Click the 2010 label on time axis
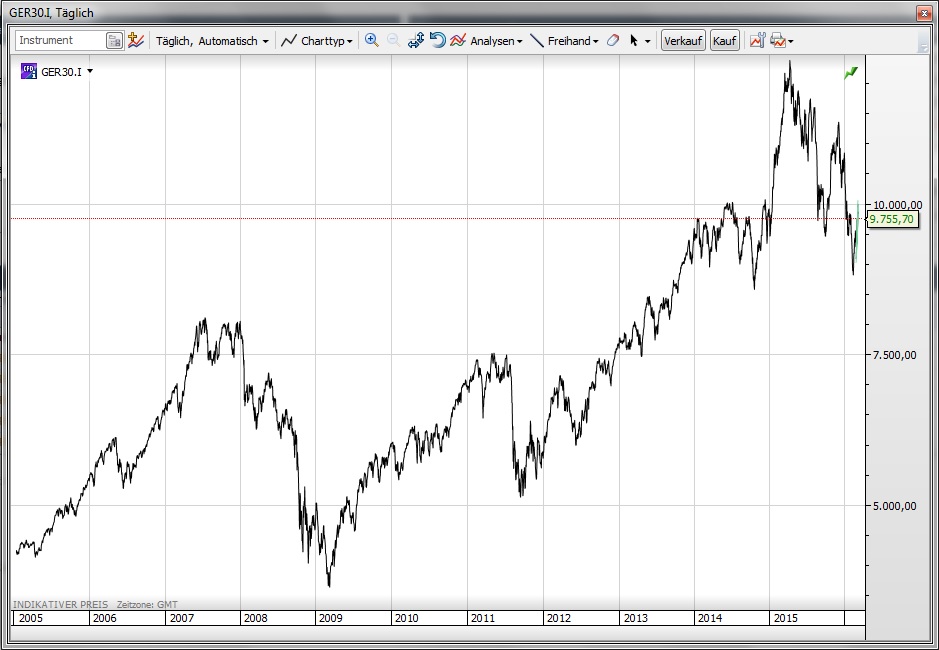939x650 pixels. pos(407,618)
